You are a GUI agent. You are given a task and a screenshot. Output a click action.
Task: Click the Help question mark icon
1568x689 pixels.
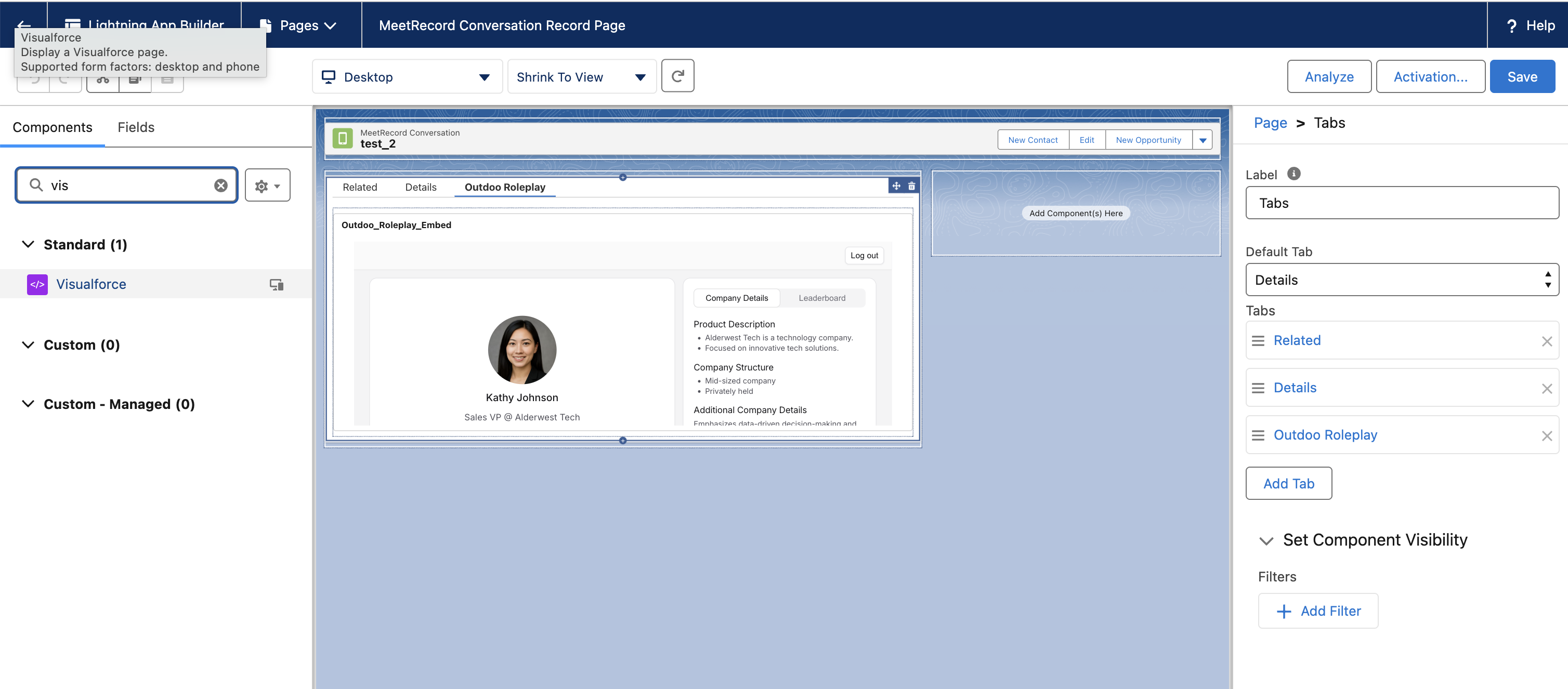[x=1511, y=25]
